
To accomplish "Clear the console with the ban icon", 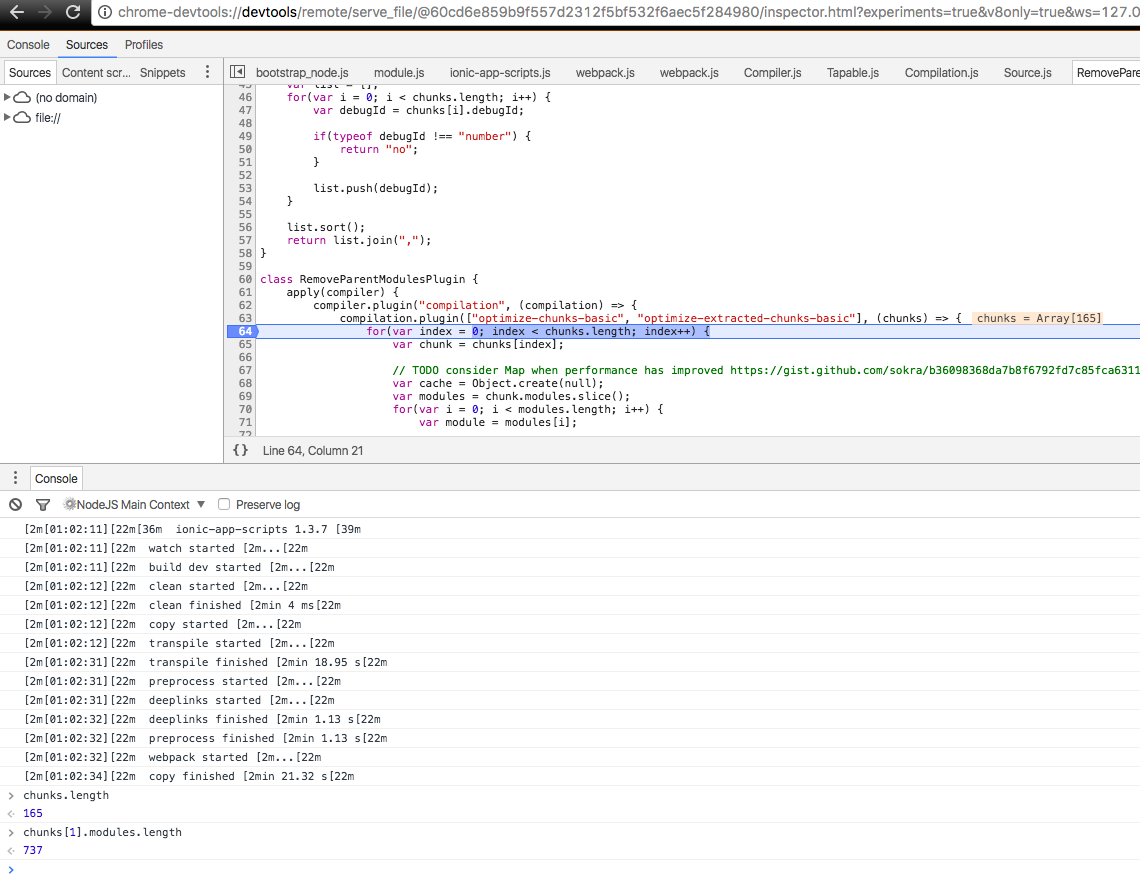I will coord(15,505).
